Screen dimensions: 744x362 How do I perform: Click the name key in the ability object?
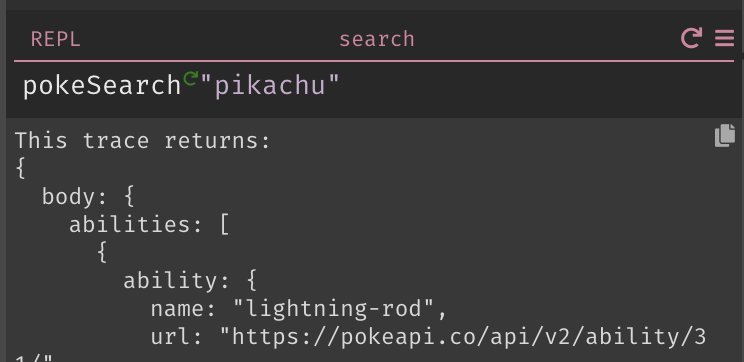tap(177, 309)
